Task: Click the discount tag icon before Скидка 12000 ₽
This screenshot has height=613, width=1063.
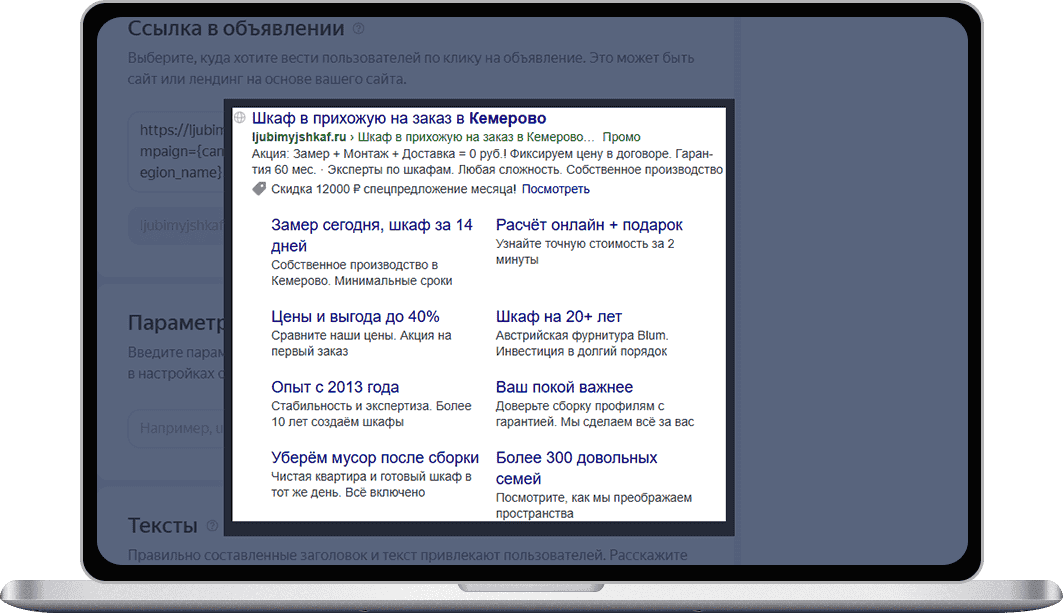Action: tap(259, 189)
